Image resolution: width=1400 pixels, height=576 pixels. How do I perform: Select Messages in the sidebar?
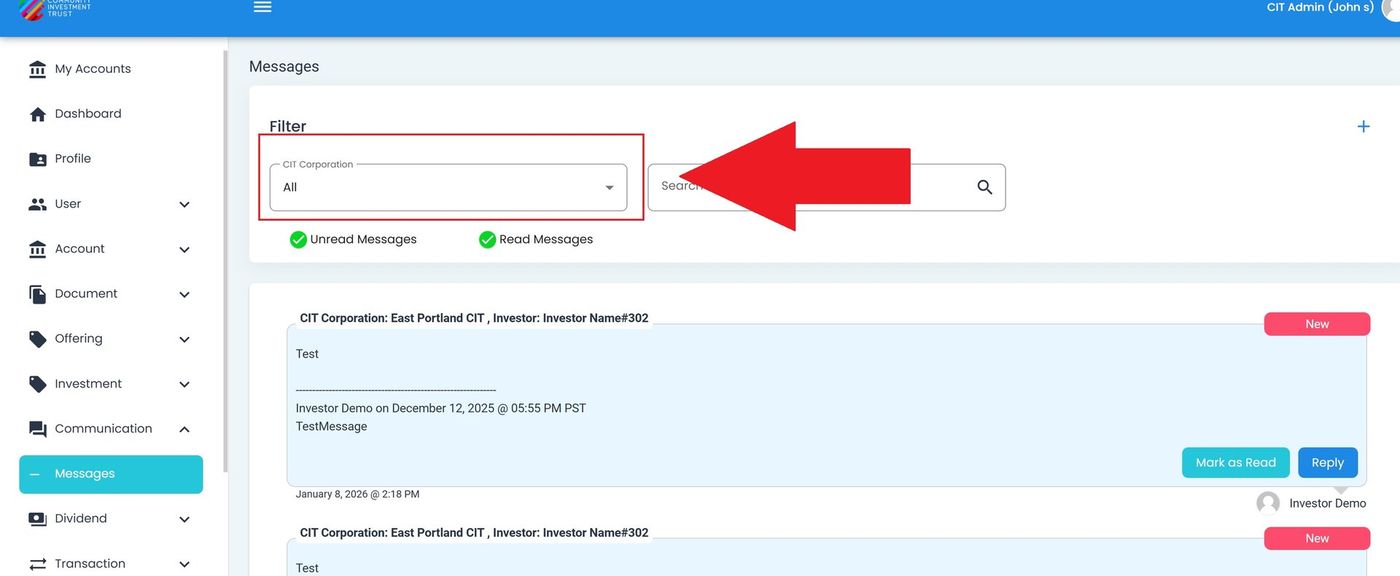point(110,474)
